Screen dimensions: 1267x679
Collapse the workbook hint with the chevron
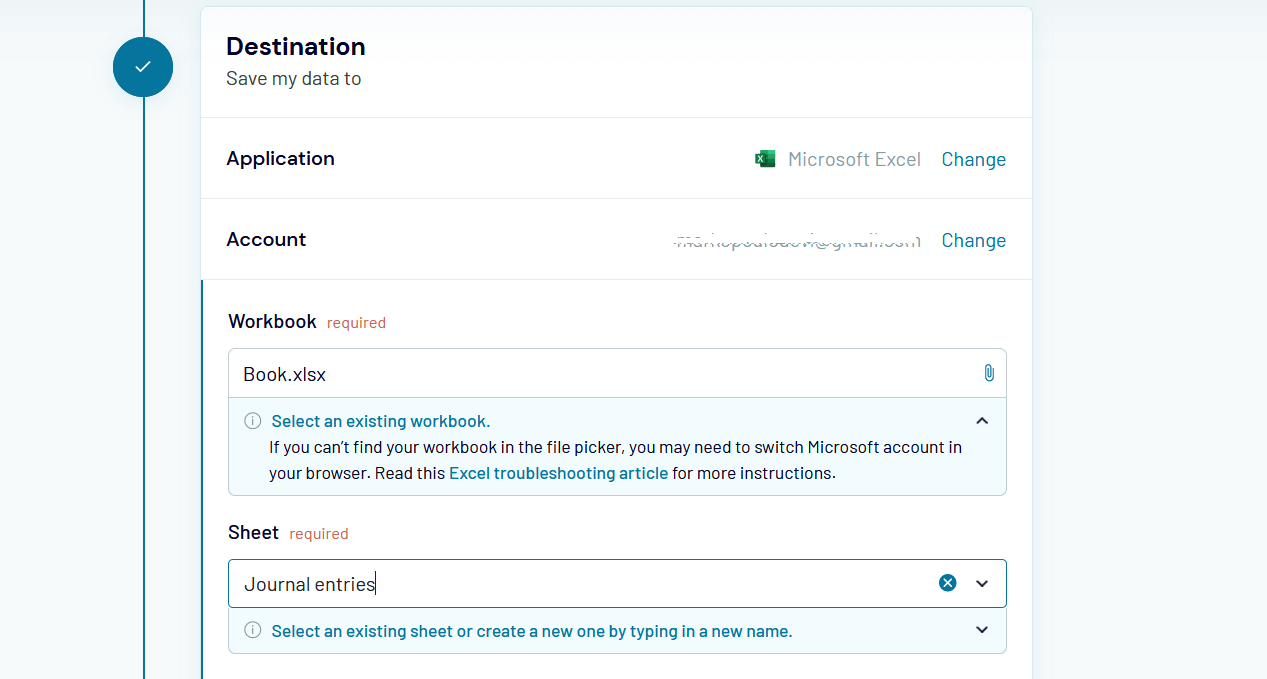tap(982, 421)
